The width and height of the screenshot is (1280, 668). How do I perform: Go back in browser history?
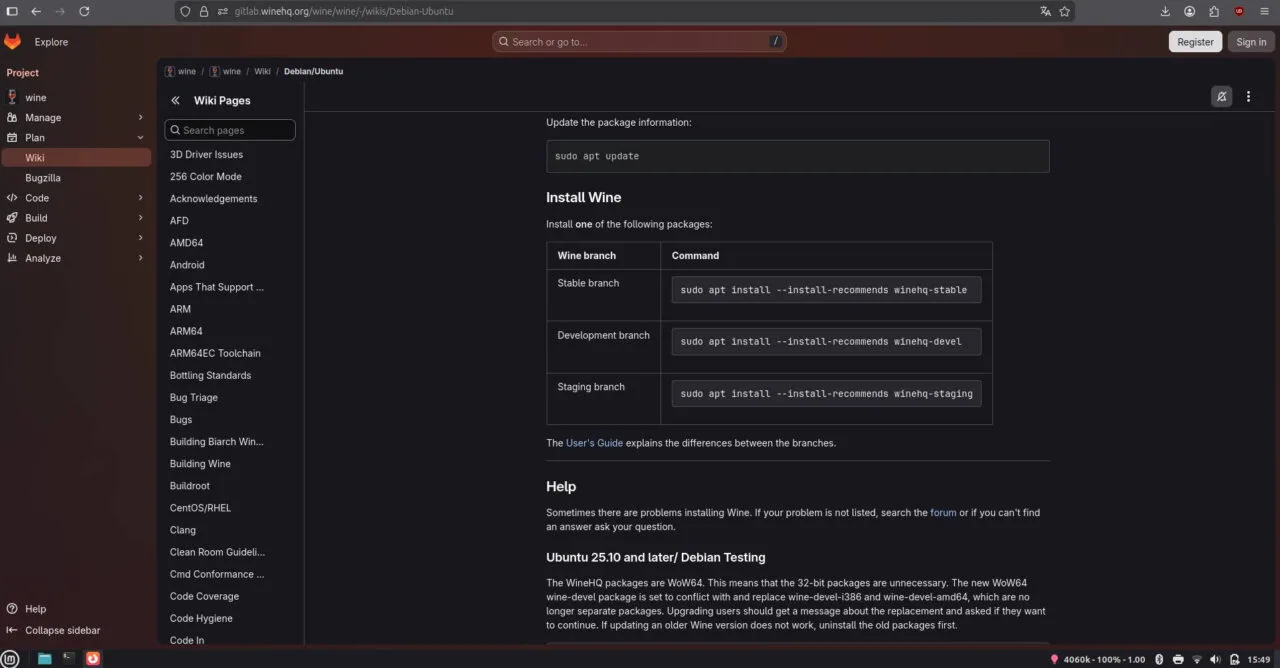click(36, 11)
